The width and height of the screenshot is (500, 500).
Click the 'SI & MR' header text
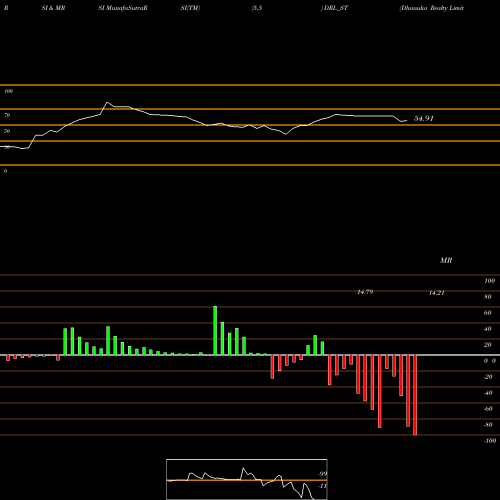(x=53, y=8)
